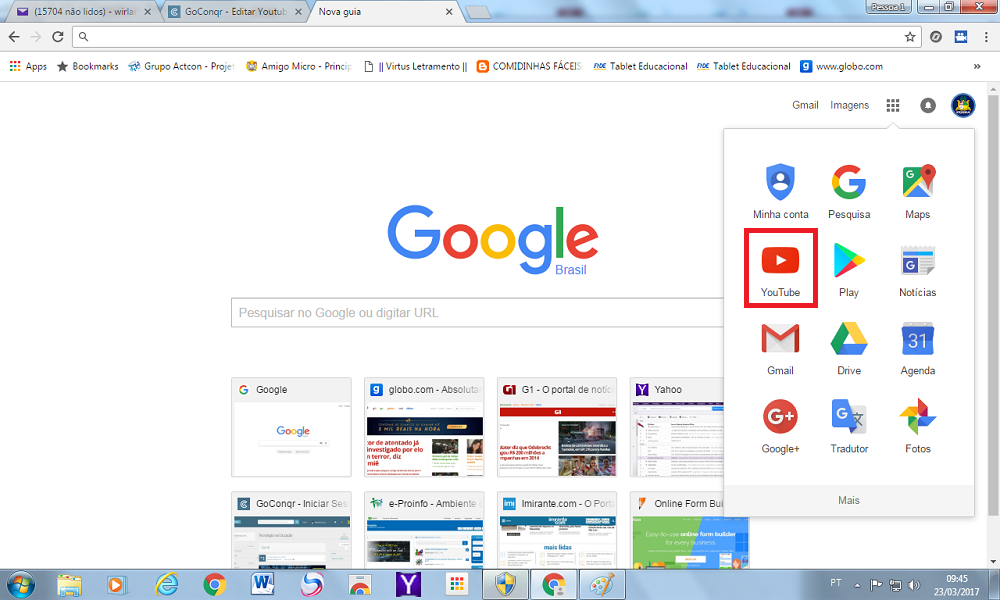Expand hidden bookmarks chevron
Viewport: 1000px width, 600px height.
point(976,66)
